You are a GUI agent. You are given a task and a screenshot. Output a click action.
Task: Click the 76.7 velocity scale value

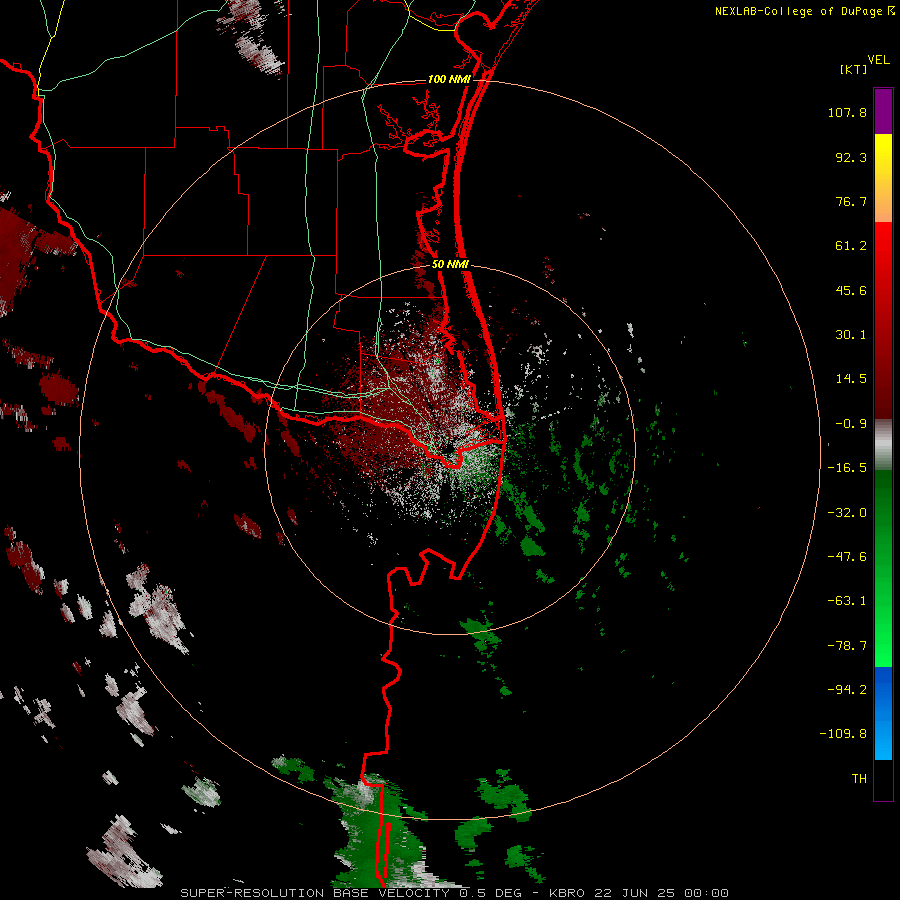(851, 201)
